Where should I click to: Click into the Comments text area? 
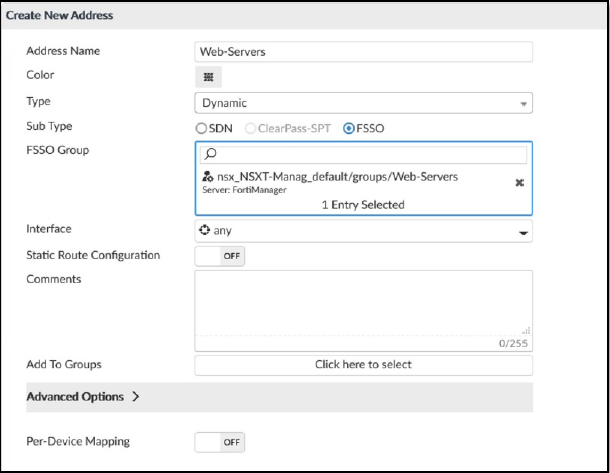pyautogui.click(x=362, y=305)
